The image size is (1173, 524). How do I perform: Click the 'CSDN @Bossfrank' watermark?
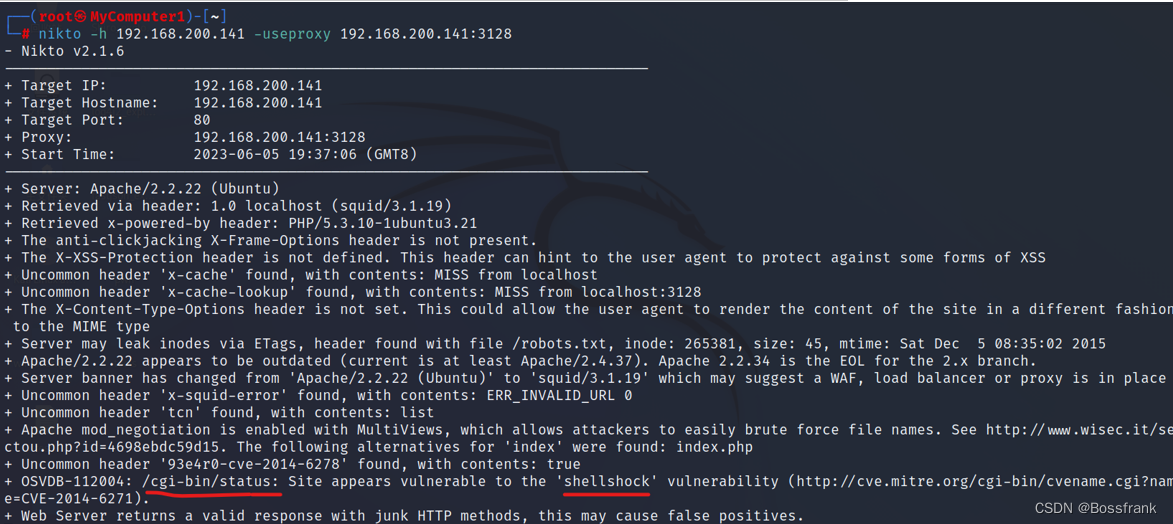1098,509
